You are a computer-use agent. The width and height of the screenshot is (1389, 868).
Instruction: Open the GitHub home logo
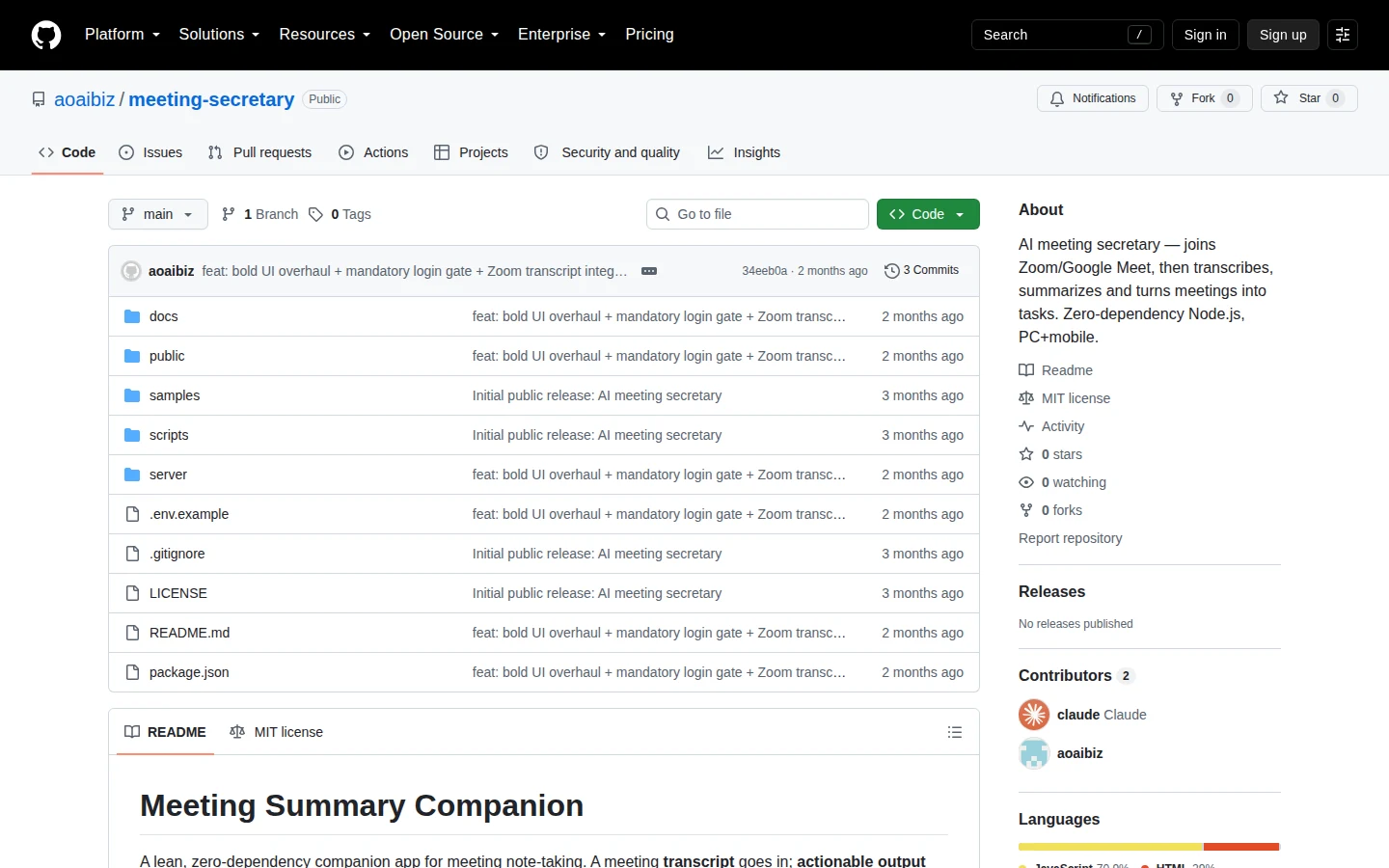tap(46, 35)
